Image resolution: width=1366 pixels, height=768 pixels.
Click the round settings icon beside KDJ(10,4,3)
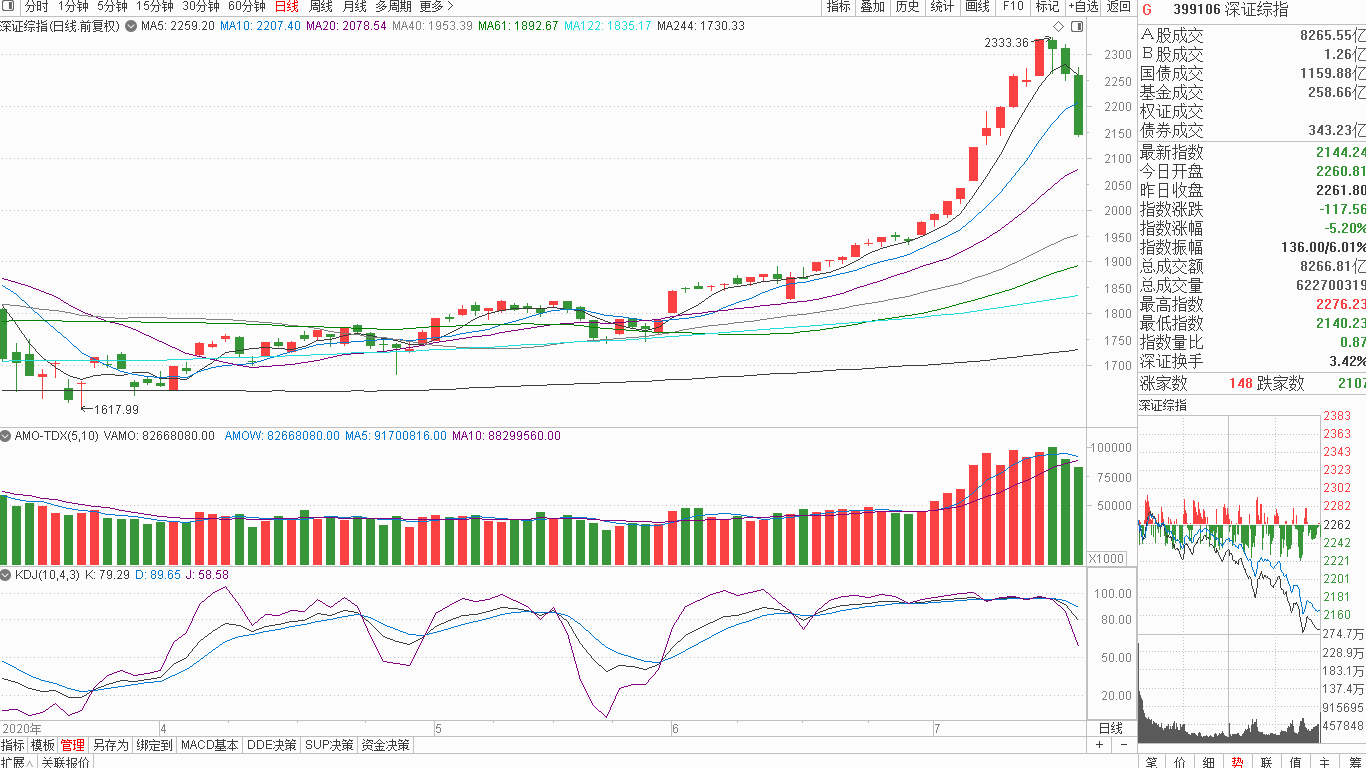click(x=6, y=575)
